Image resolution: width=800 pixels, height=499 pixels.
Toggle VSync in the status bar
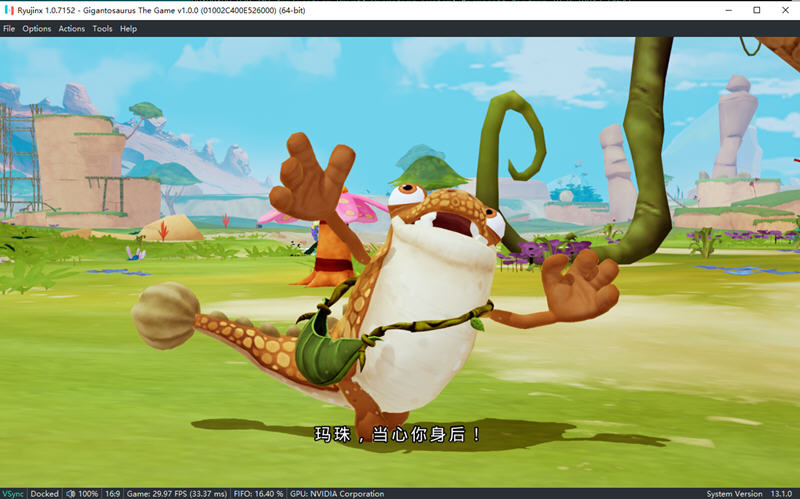pos(13,493)
